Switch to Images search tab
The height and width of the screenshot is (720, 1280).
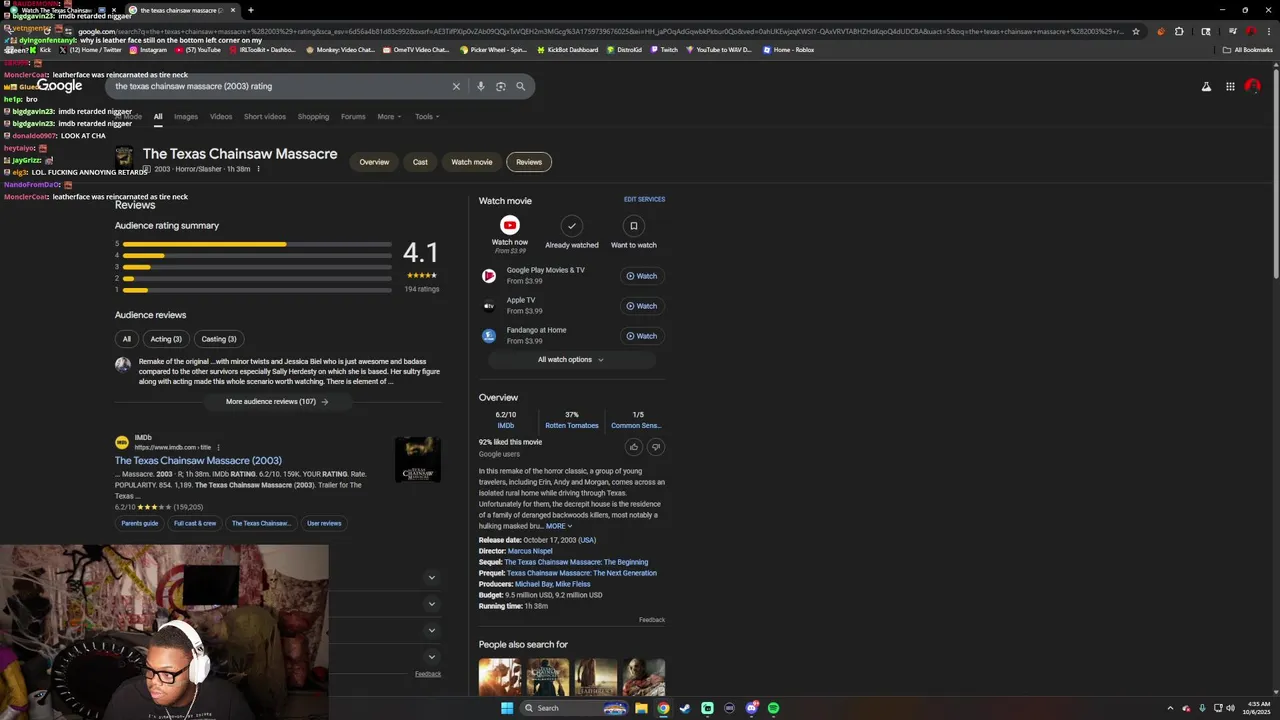click(x=186, y=116)
